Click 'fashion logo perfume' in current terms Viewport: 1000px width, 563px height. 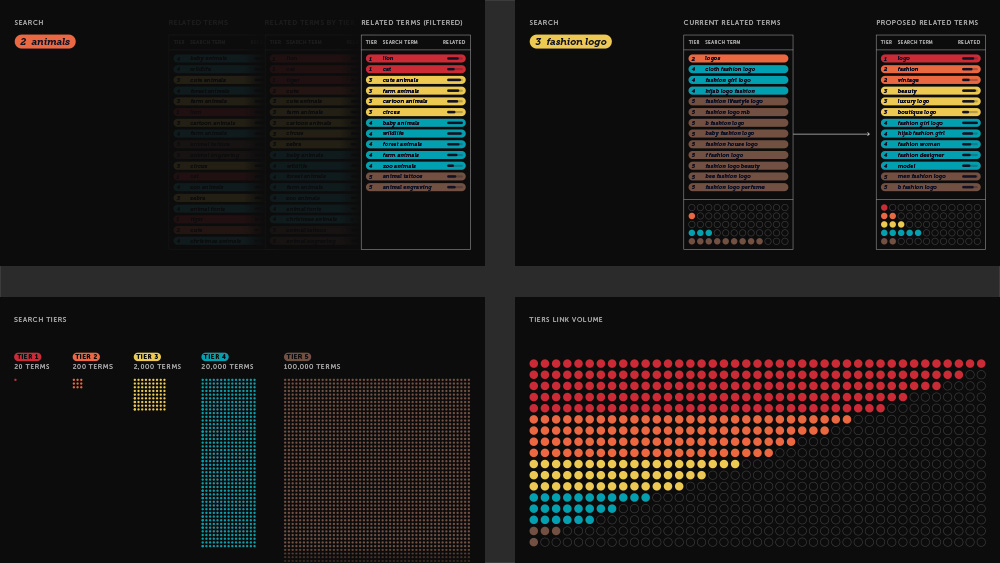point(738,187)
